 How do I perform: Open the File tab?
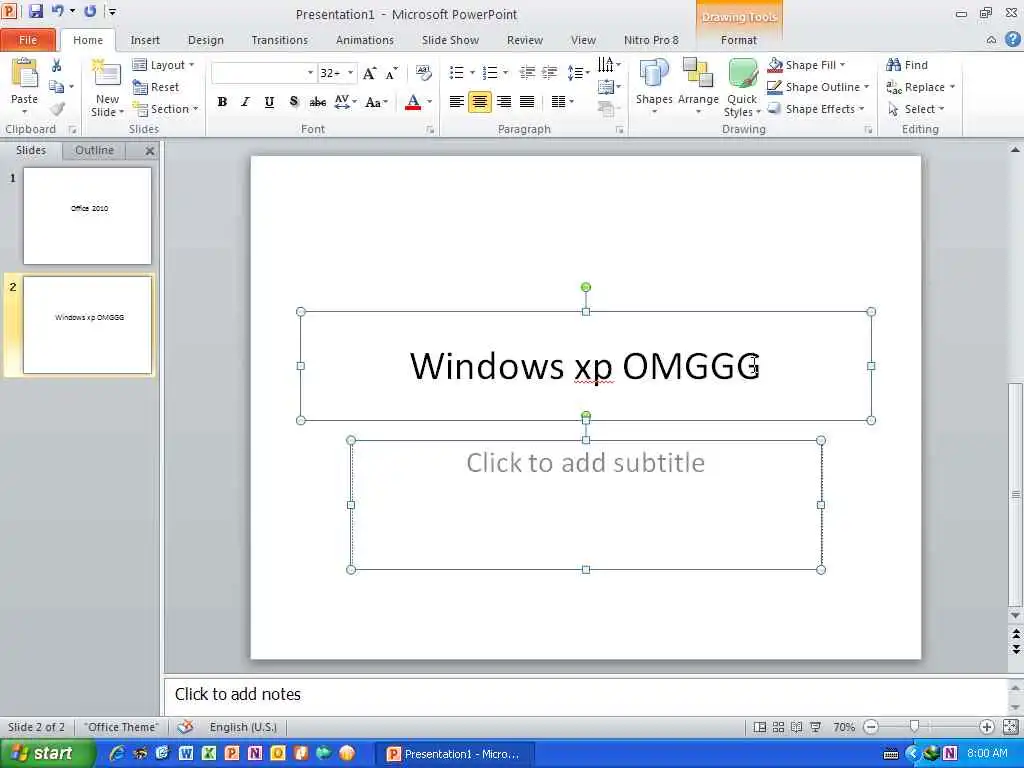(28, 40)
